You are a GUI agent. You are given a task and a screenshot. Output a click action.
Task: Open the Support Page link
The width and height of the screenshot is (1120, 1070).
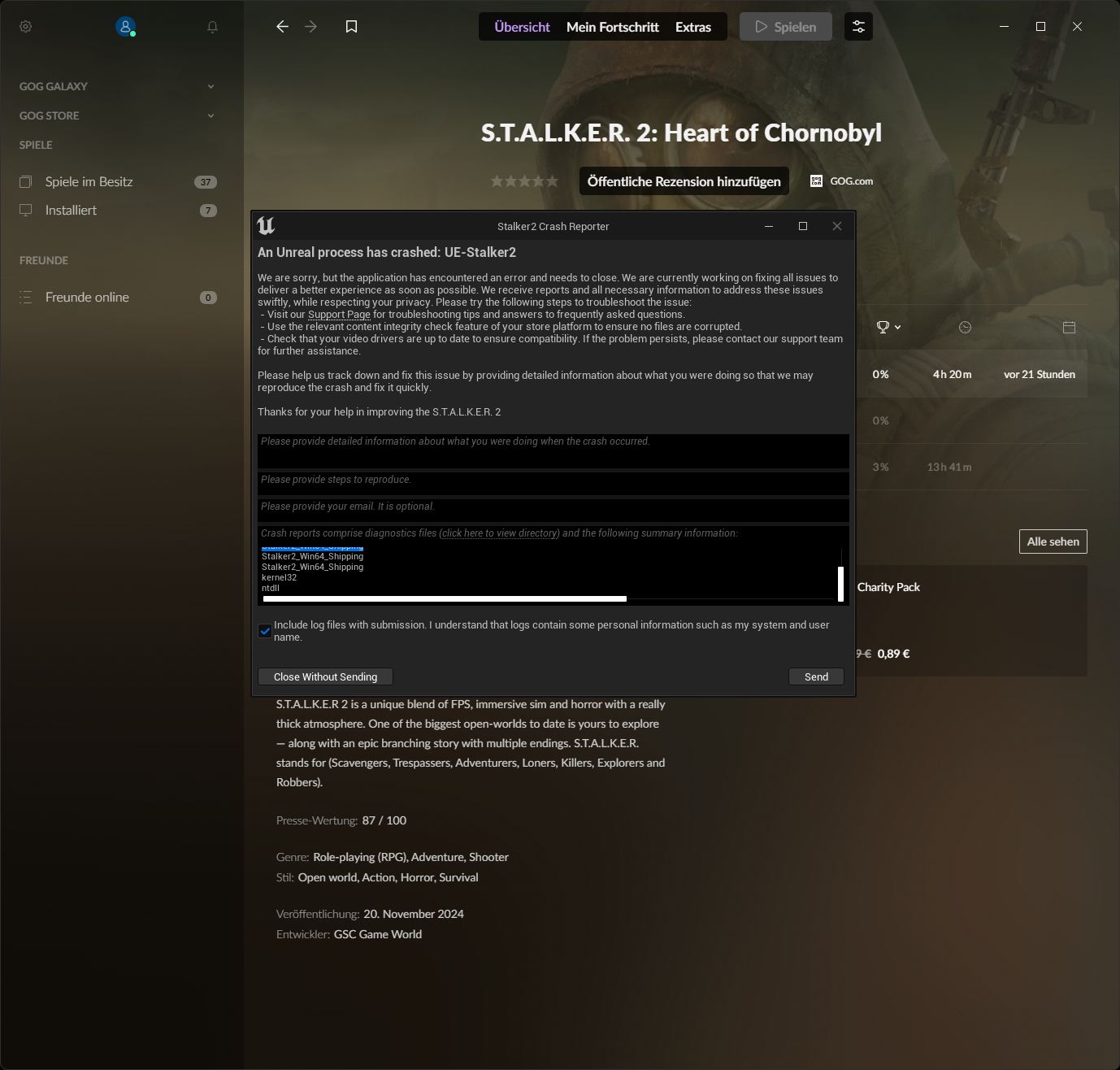click(339, 315)
